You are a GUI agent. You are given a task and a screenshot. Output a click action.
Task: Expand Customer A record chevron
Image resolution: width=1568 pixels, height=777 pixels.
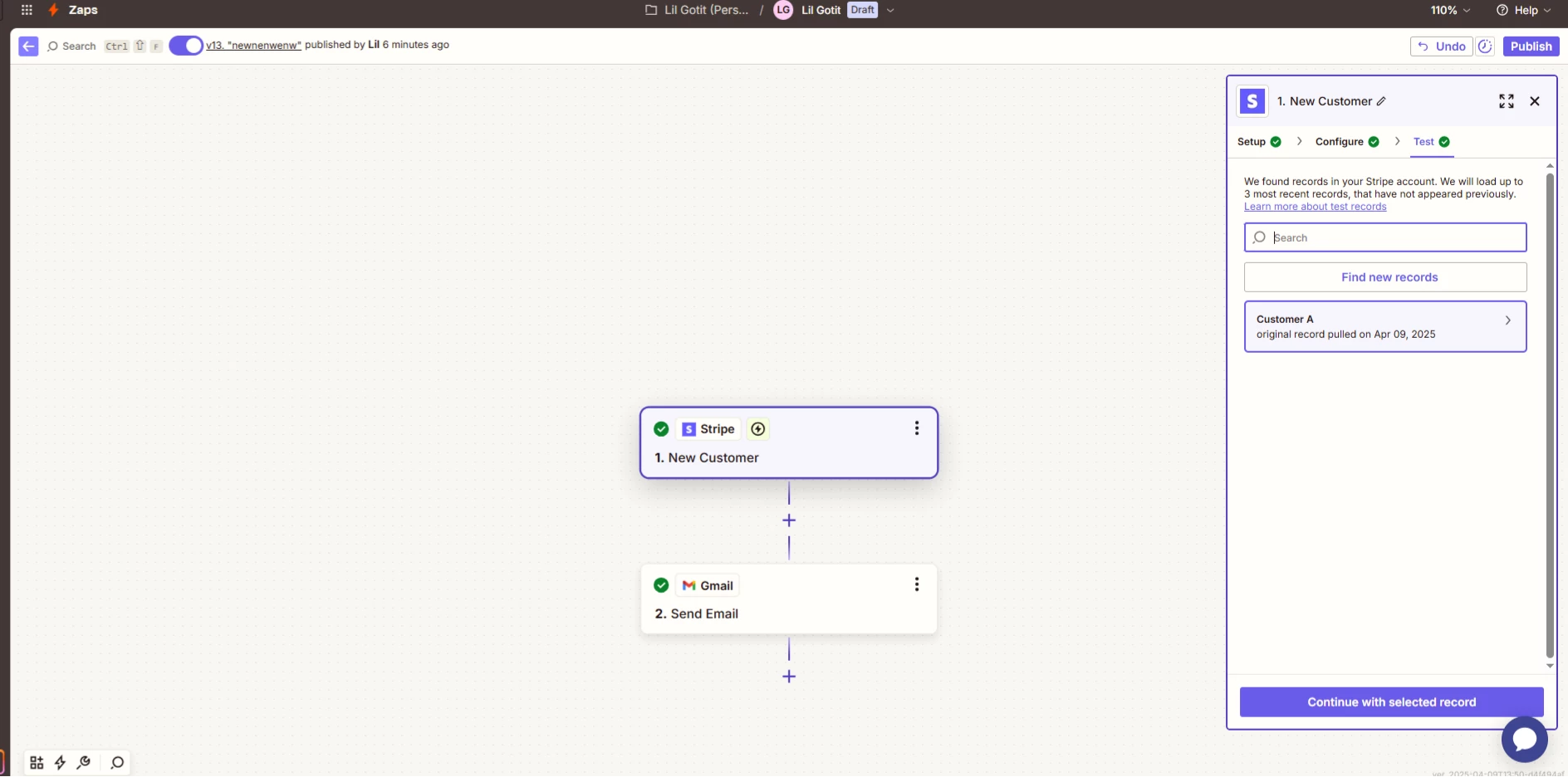click(1508, 320)
